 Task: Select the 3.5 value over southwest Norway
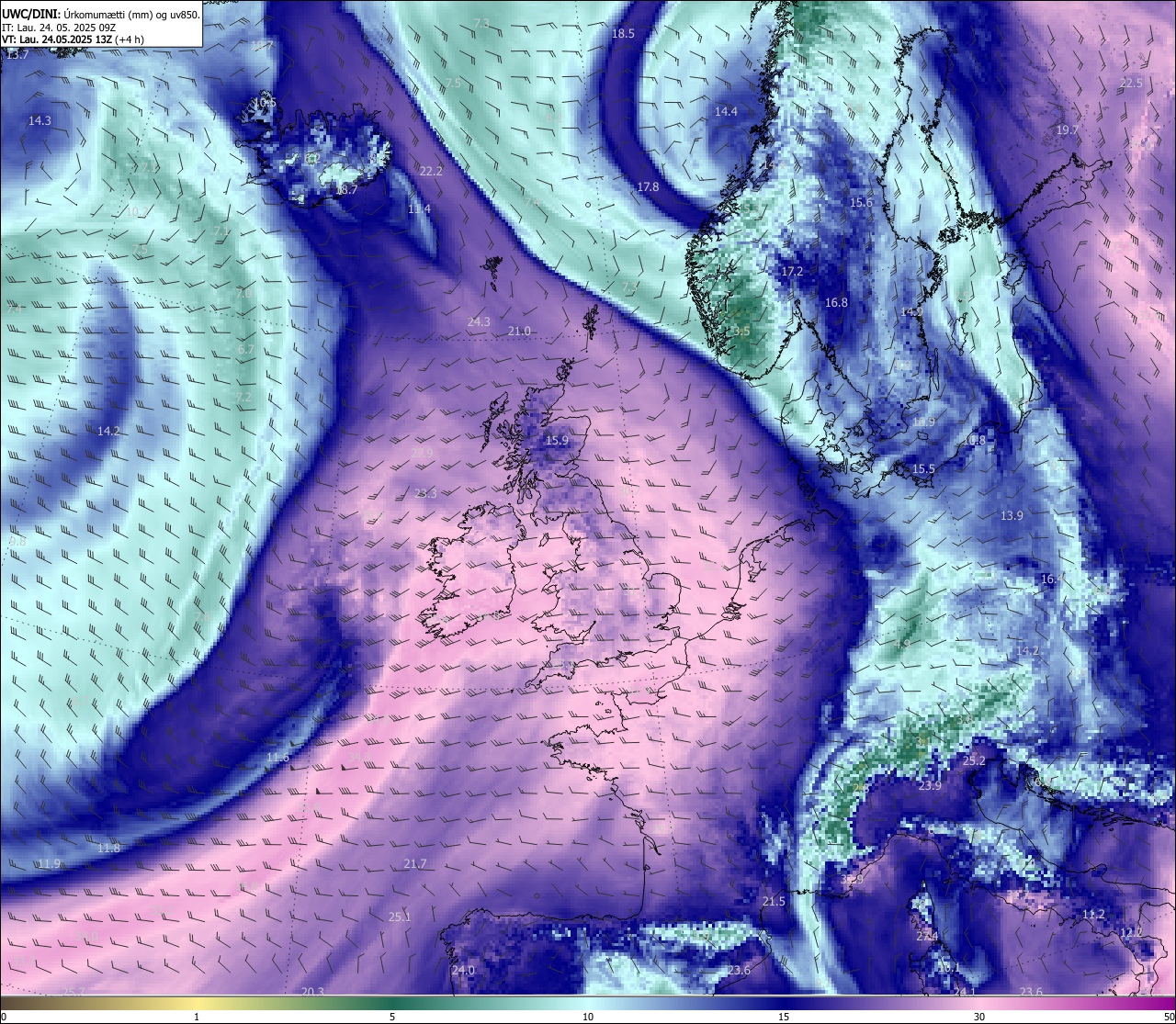pos(742,331)
